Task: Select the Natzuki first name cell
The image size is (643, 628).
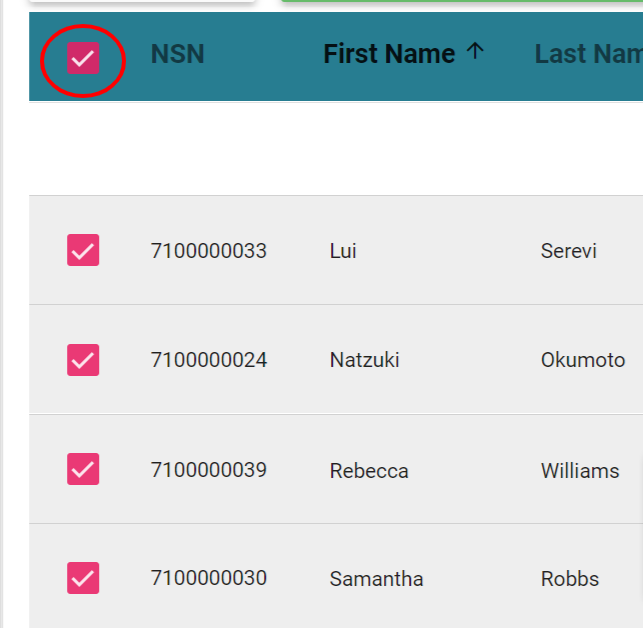Action: (x=364, y=360)
